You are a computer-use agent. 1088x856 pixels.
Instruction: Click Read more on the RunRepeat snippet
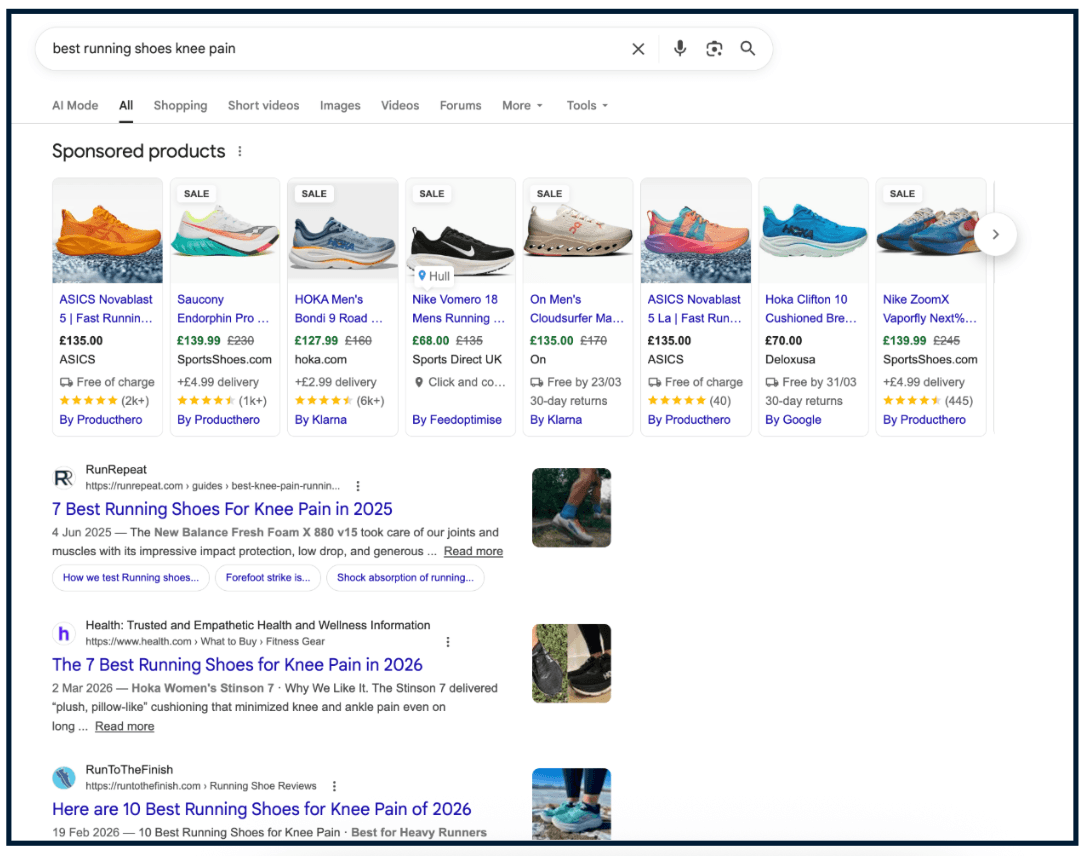pos(473,551)
